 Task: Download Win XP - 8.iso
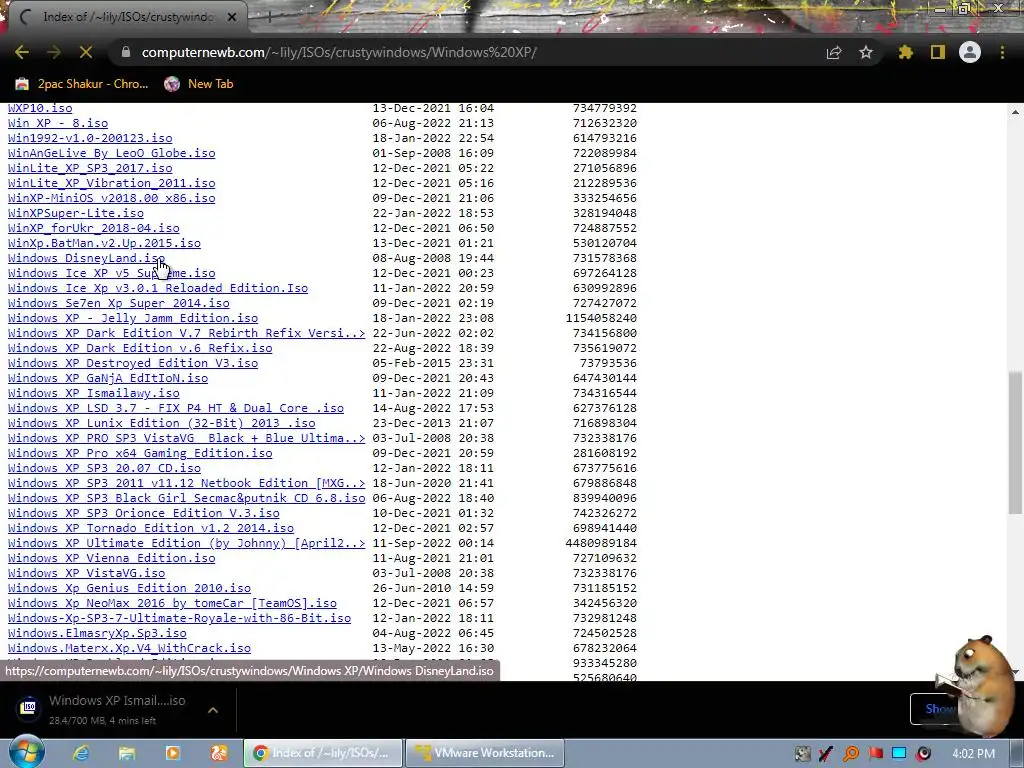(57, 123)
